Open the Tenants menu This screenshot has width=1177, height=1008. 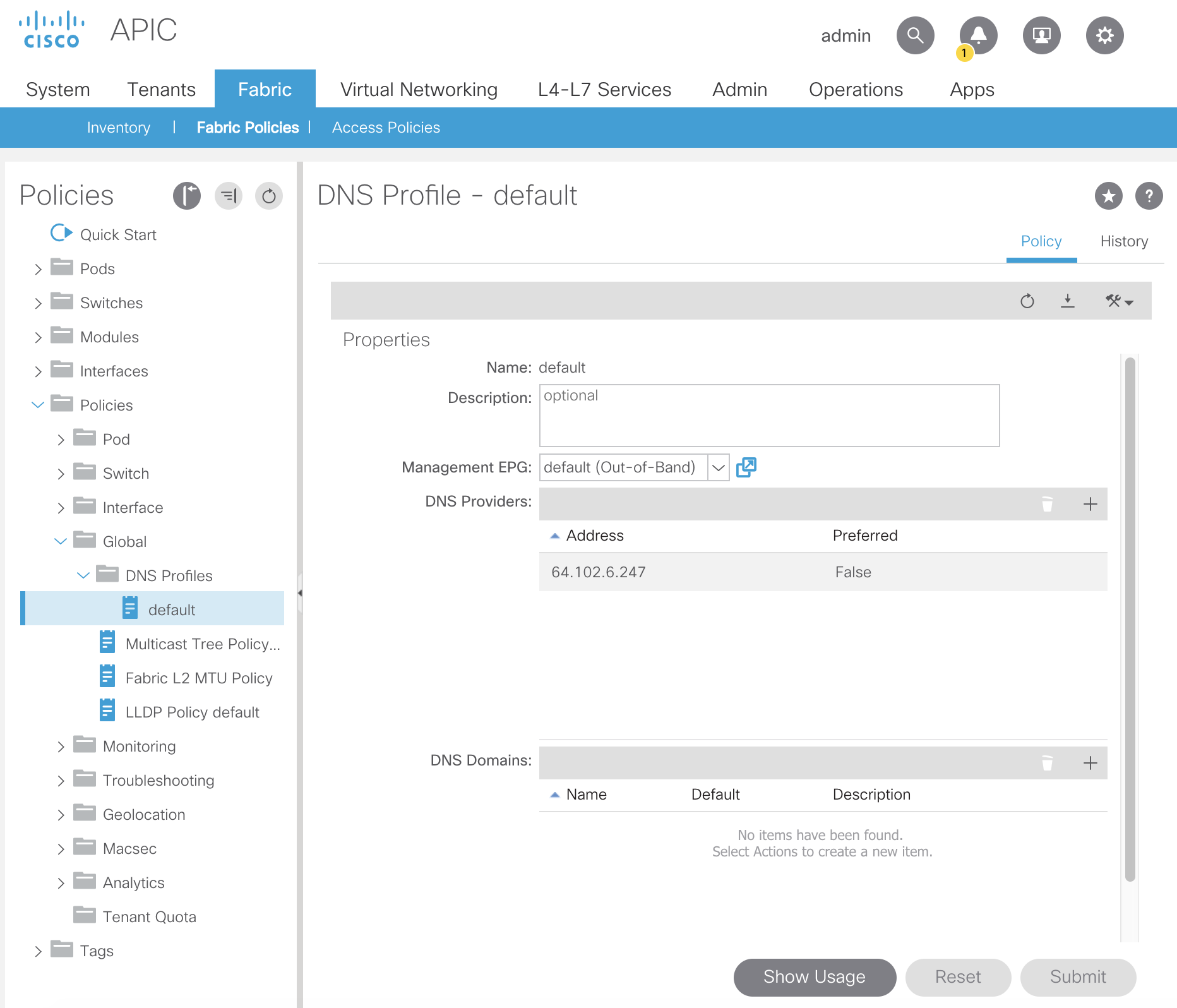click(x=161, y=90)
